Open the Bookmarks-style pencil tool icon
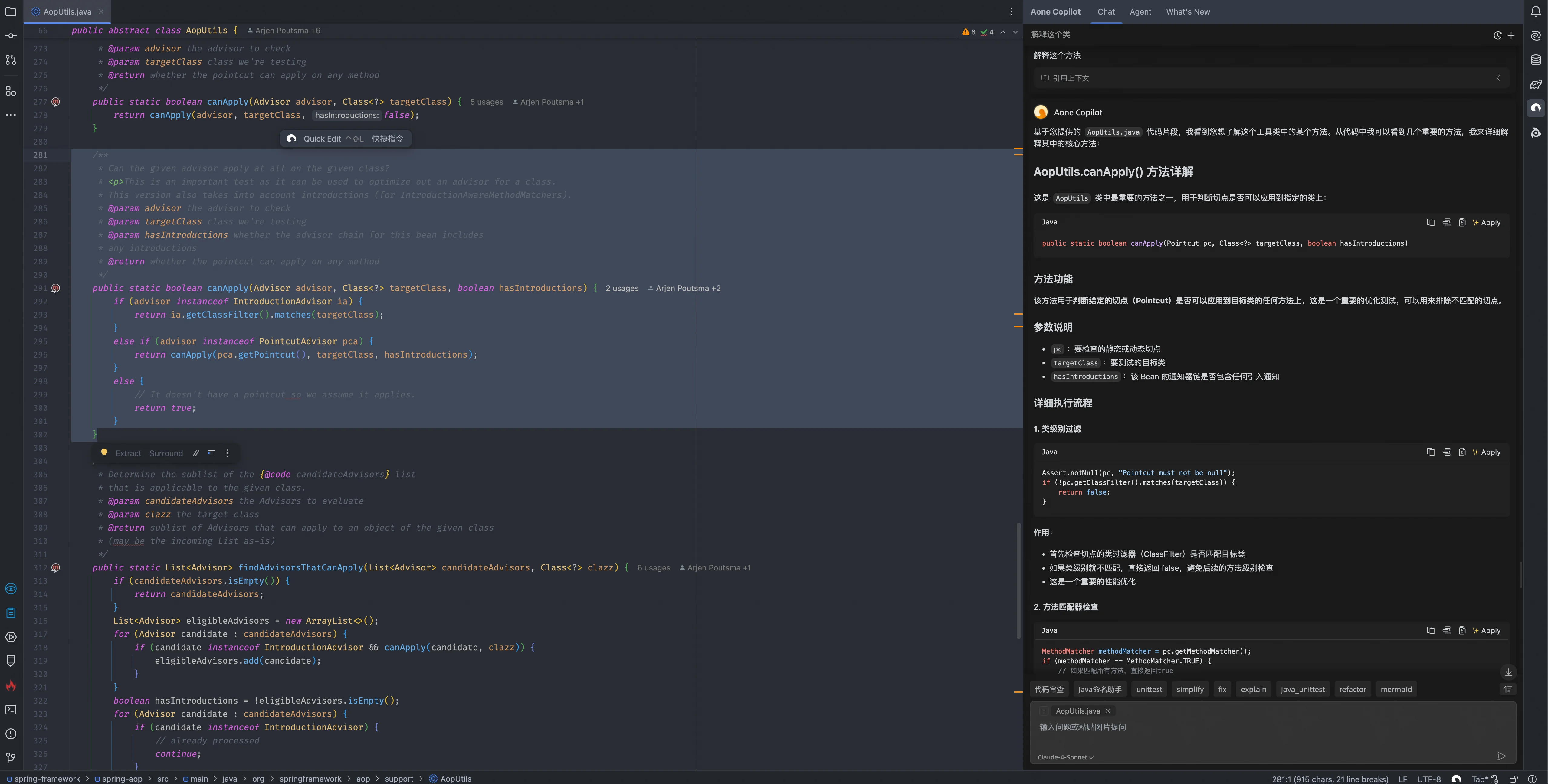The width and height of the screenshot is (1548, 784). 11,661
